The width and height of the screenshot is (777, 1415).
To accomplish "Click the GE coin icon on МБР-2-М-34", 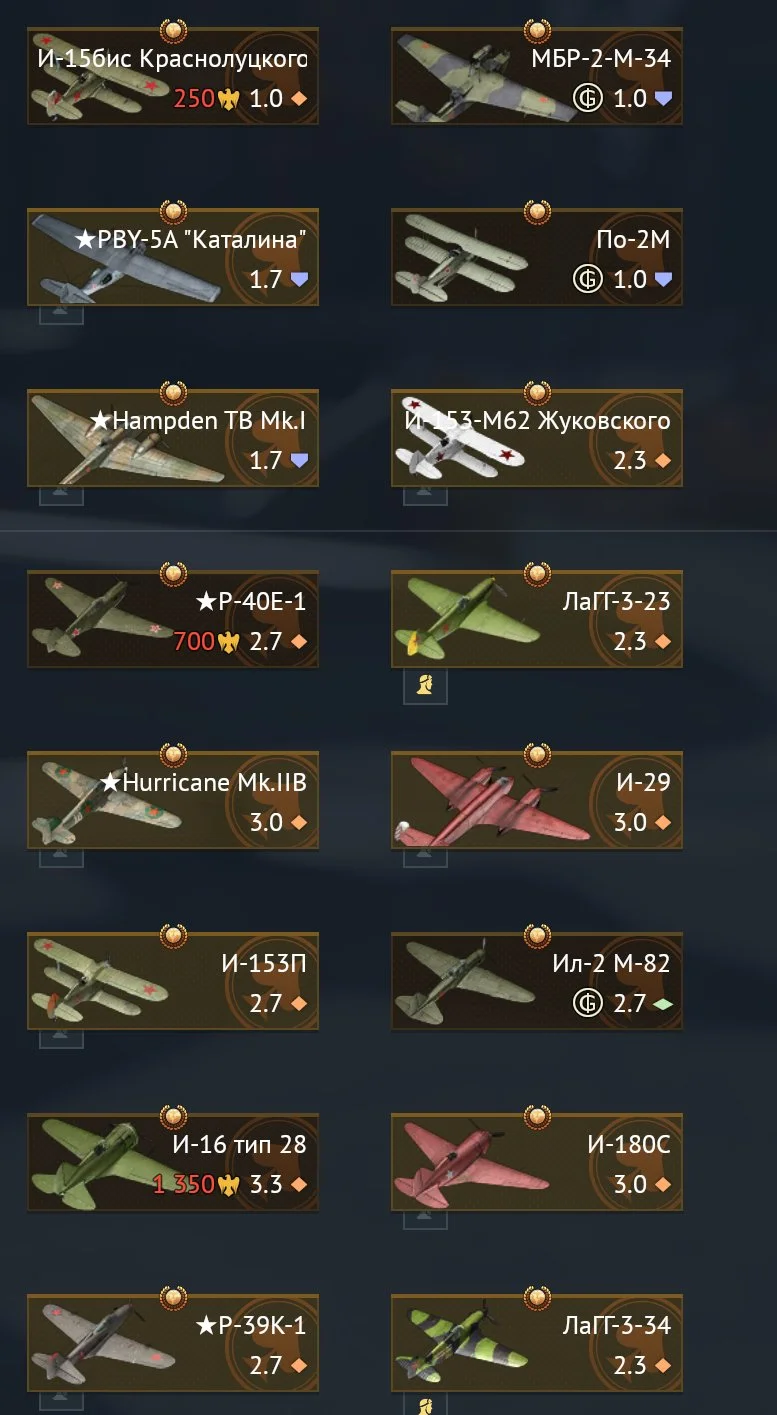I will 588,99.
